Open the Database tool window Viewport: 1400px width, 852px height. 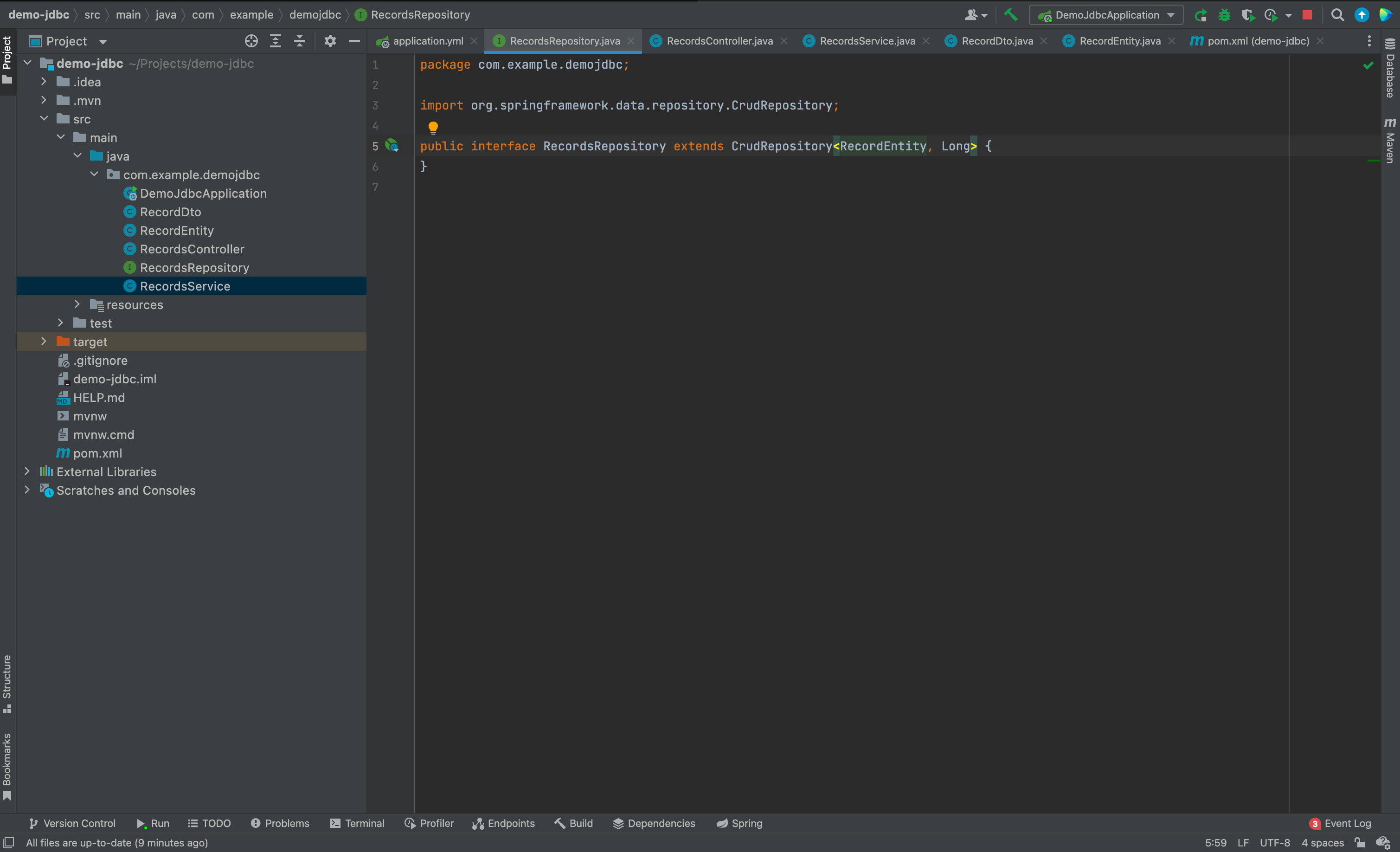point(1390,68)
